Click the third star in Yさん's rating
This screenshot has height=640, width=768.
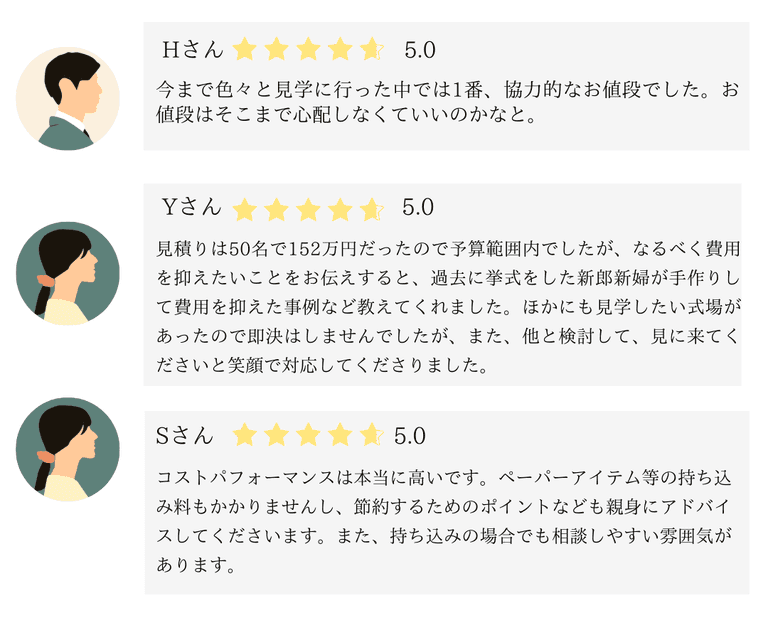307,209
